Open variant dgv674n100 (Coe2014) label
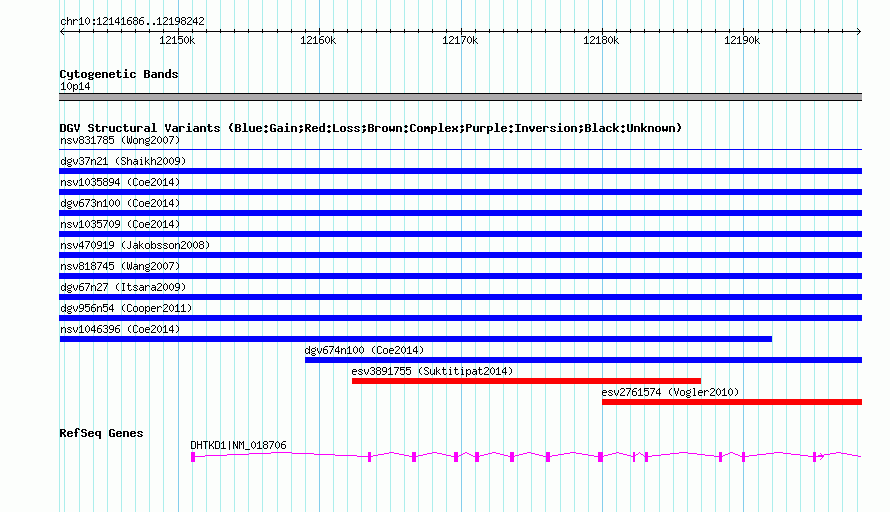 coord(364,350)
